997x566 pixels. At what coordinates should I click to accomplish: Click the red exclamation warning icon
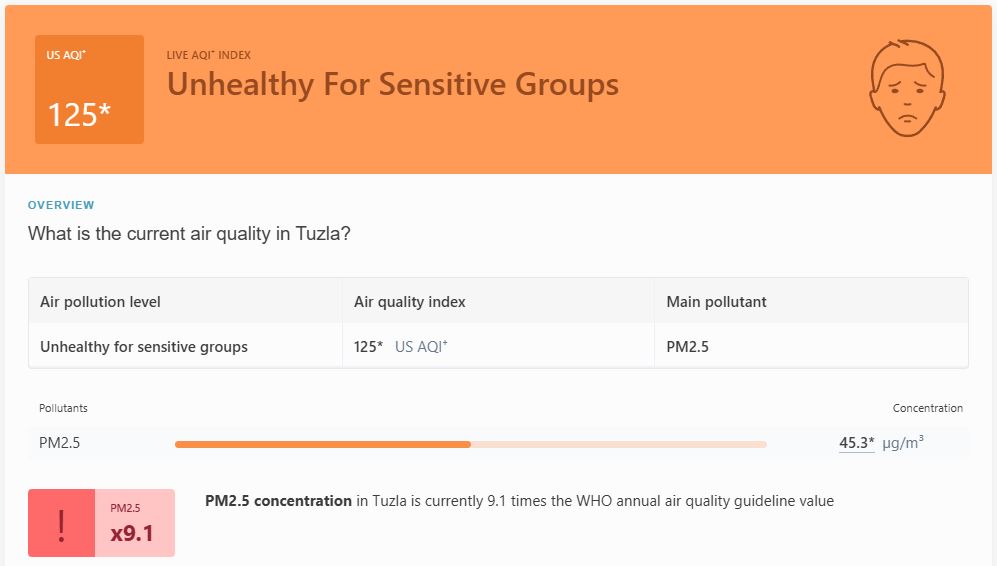click(62, 523)
